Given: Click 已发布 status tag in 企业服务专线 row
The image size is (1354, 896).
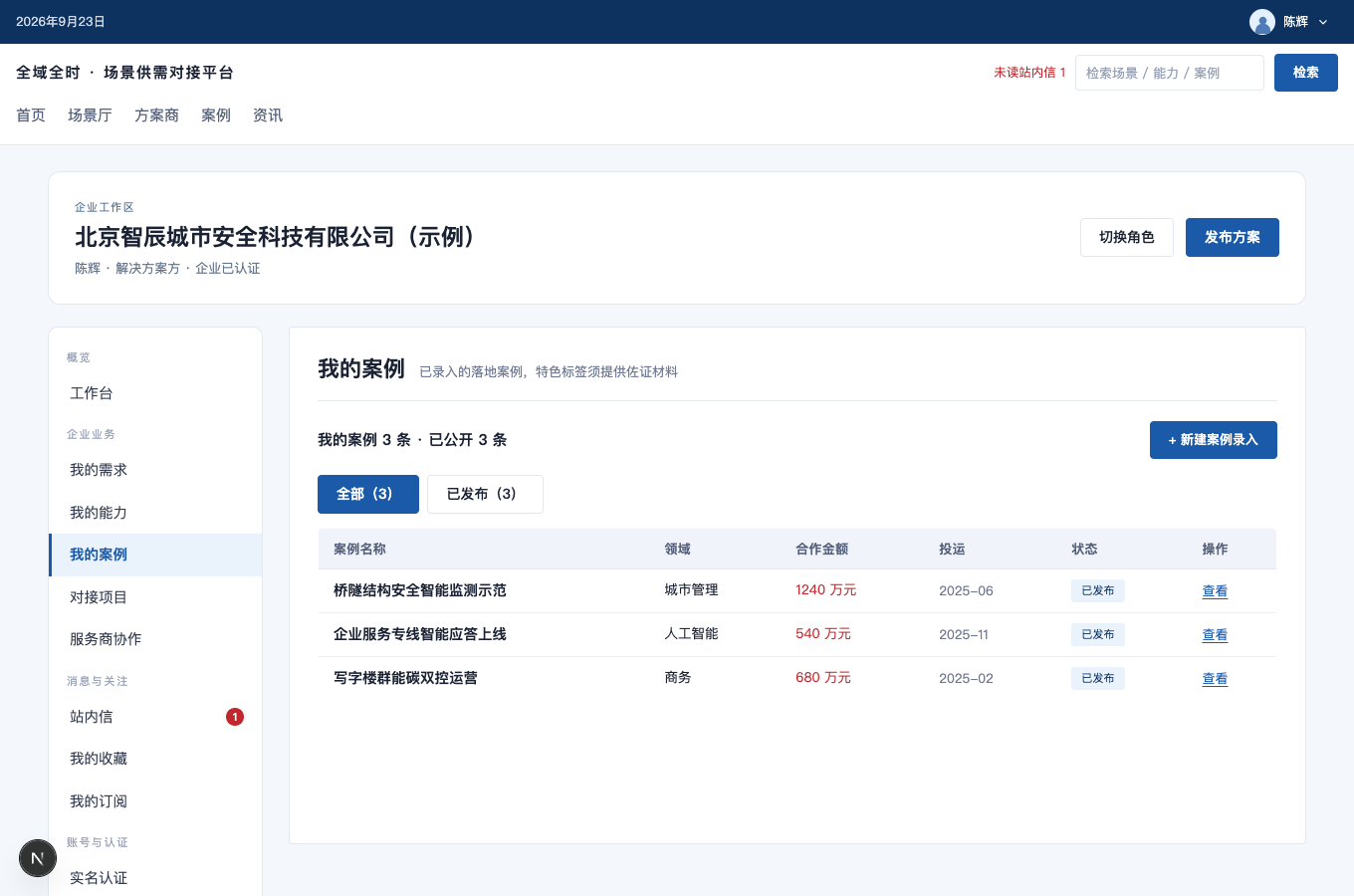Looking at the screenshot, I should click(x=1098, y=634).
